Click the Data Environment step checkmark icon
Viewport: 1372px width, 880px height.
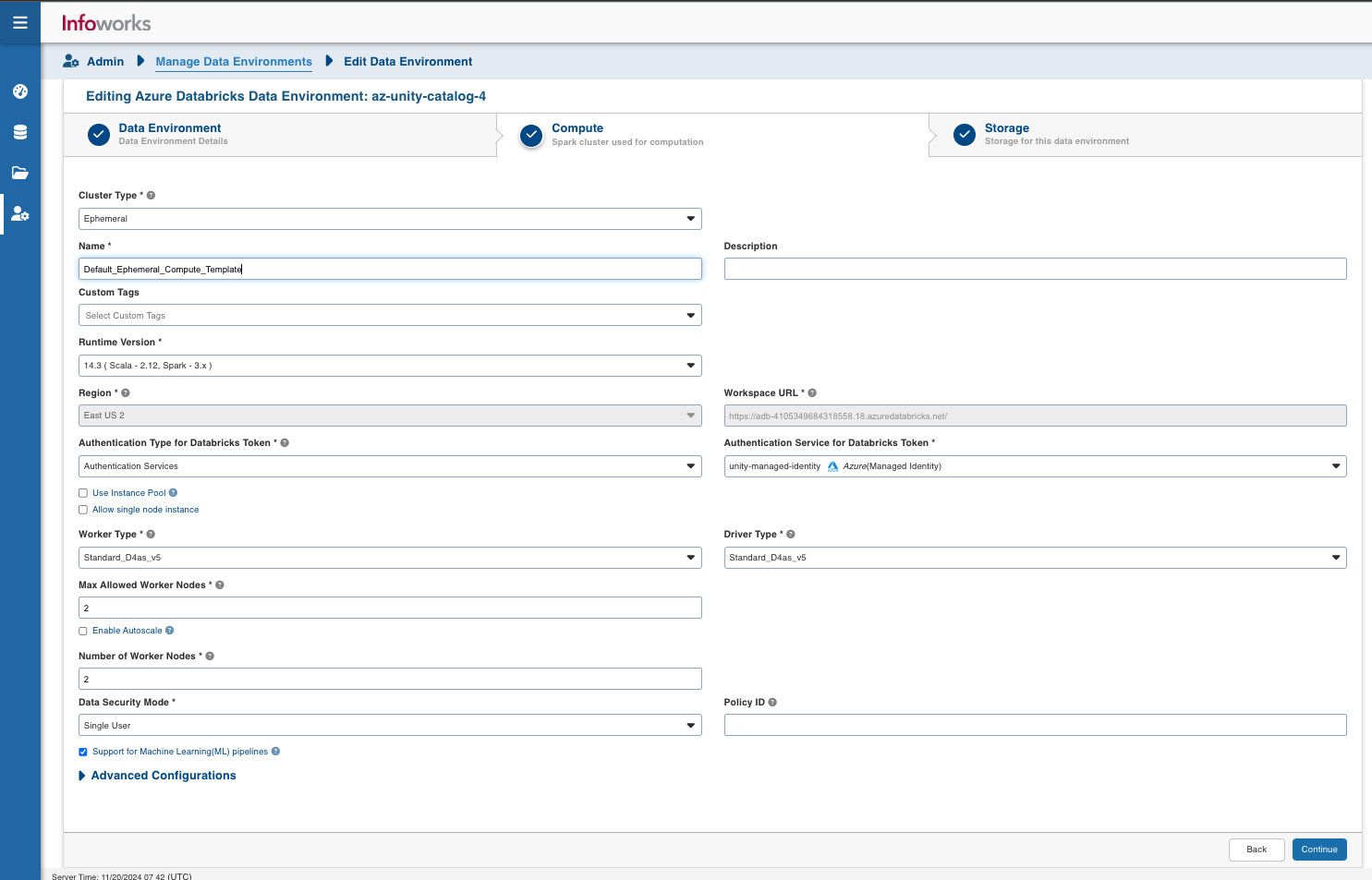click(x=99, y=135)
